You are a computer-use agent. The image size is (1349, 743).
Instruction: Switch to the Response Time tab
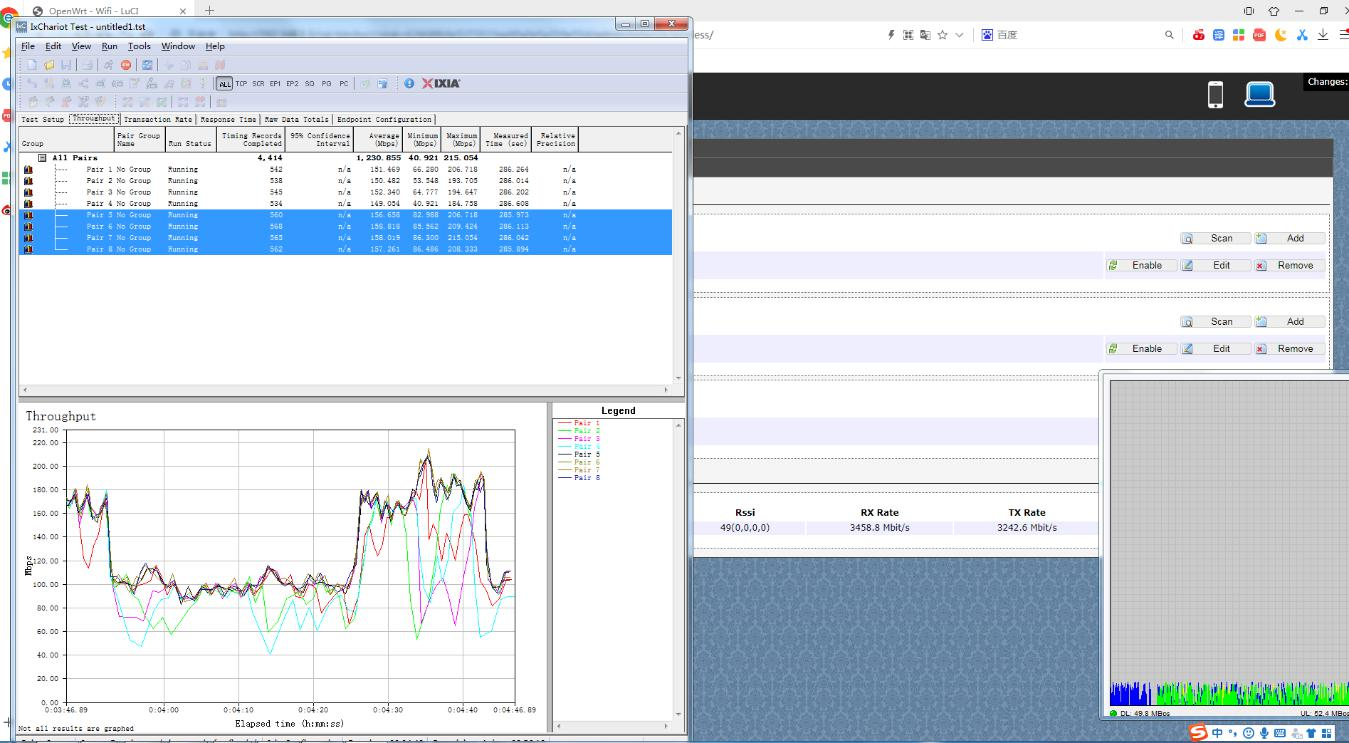tap(228, 120)
